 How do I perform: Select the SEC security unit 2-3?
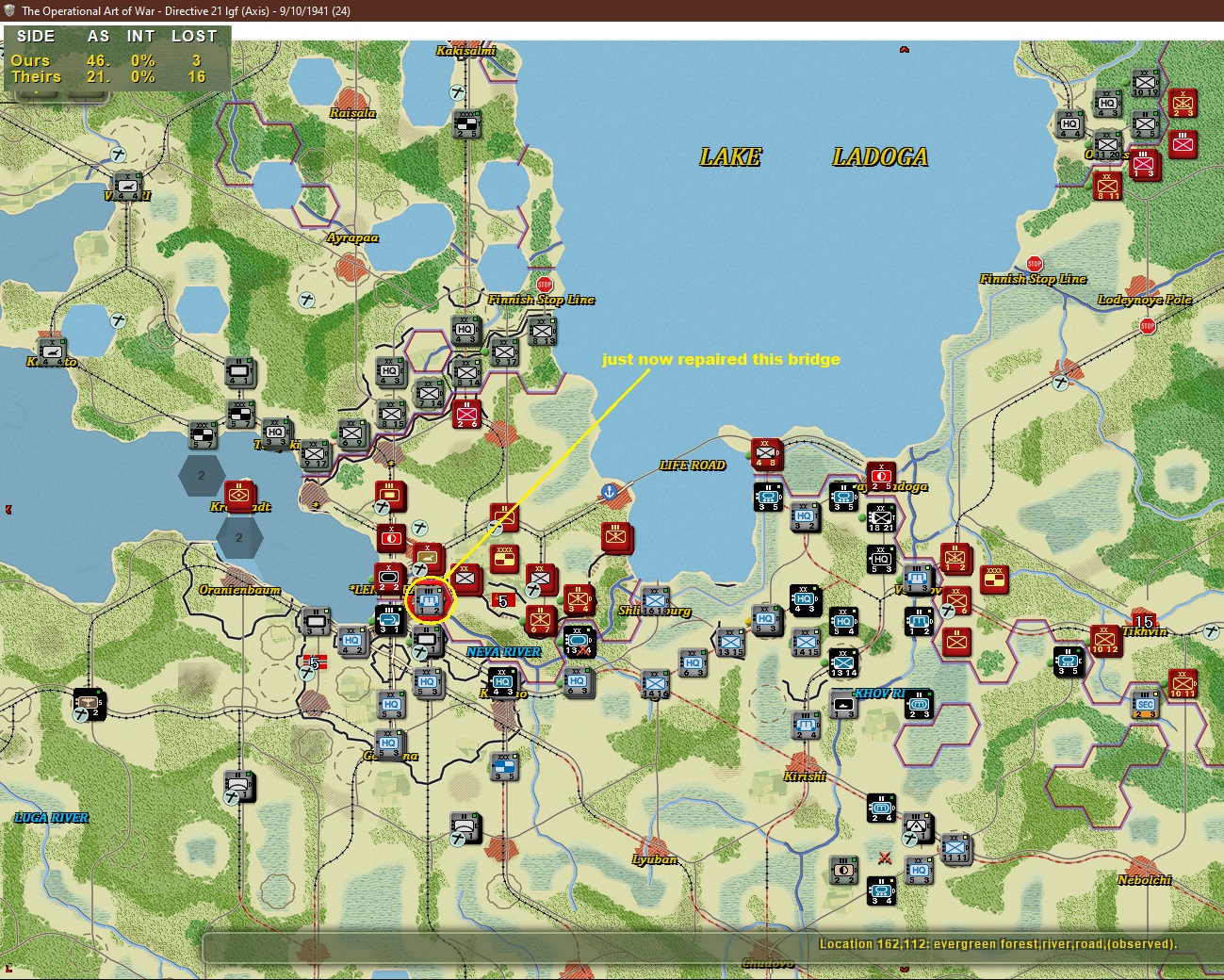click(x=1145, y=706)
